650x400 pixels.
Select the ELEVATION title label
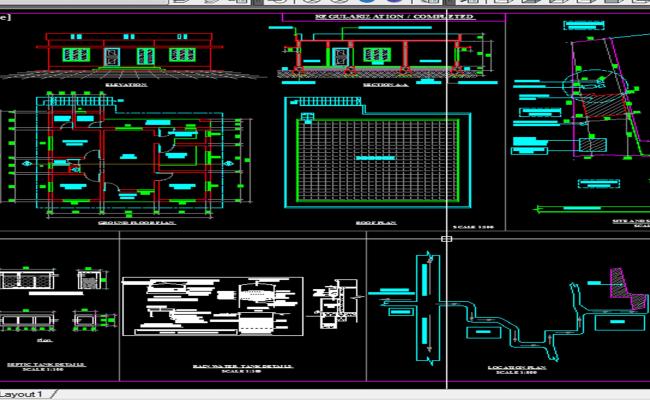(126, 85)
